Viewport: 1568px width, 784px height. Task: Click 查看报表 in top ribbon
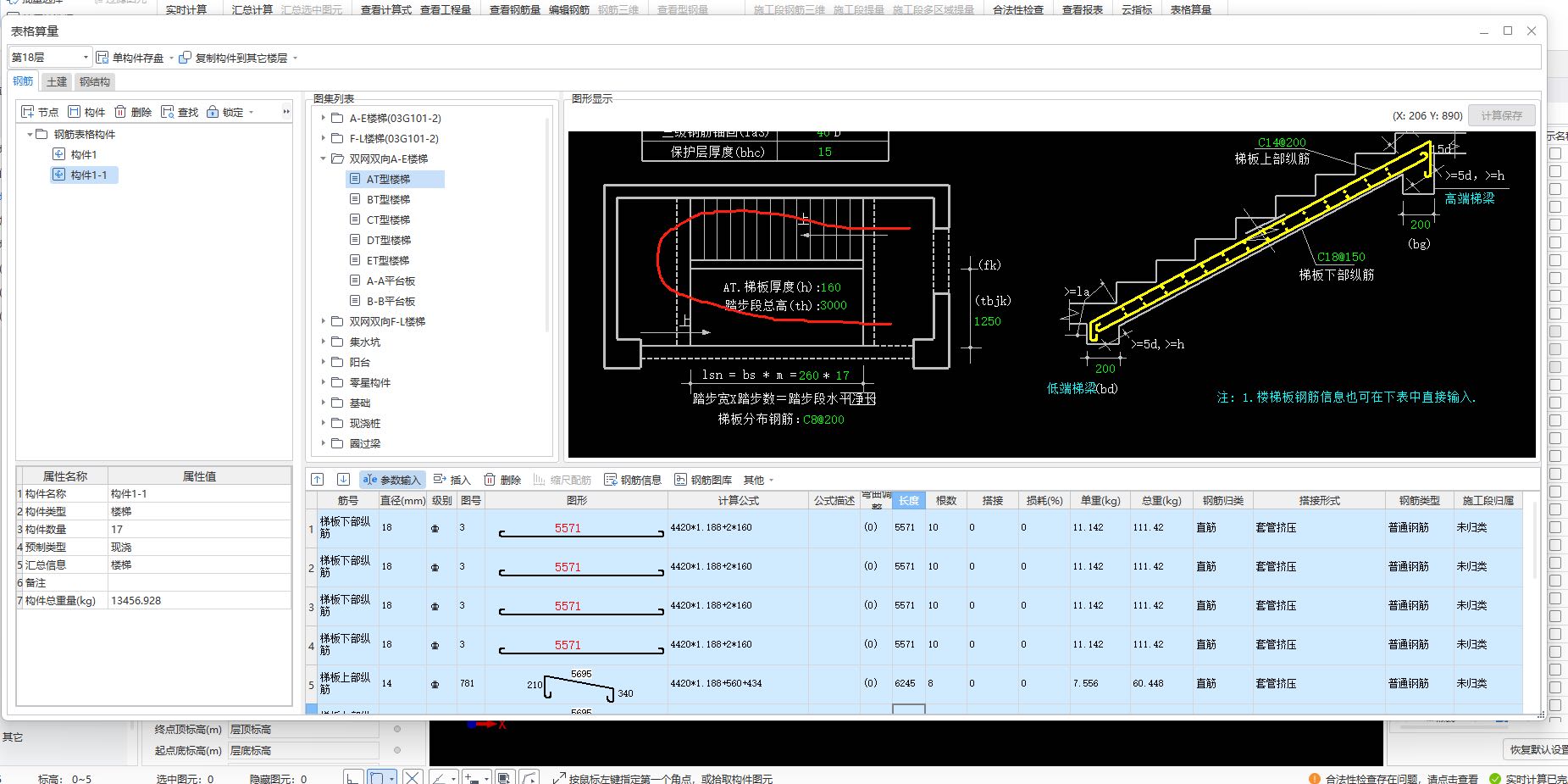pyautogui.click(x=1083, y=9)
